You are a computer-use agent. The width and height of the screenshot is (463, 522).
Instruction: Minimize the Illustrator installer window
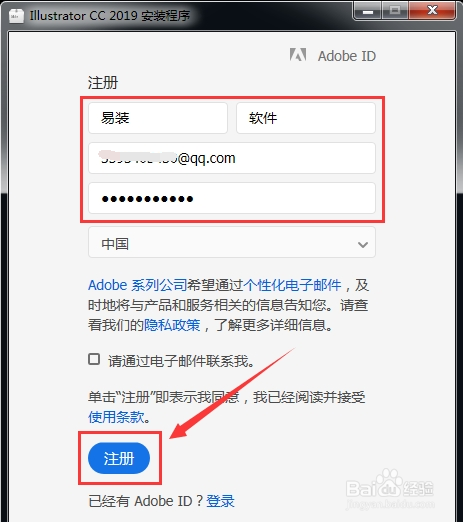[368, 12]
